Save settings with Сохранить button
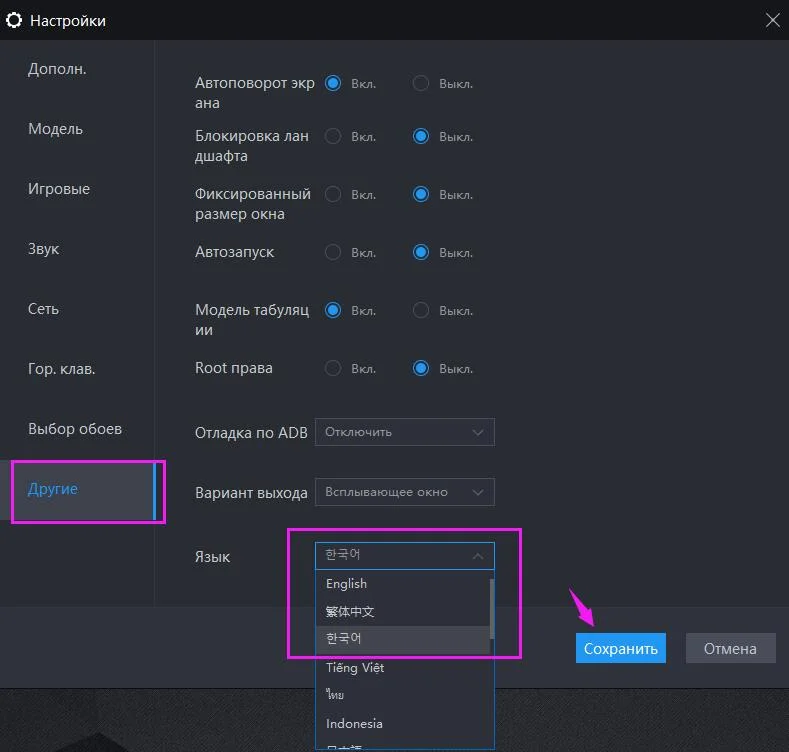Viewport: 789px width, 752px height. pyautogui.click(x=620, y=648)
